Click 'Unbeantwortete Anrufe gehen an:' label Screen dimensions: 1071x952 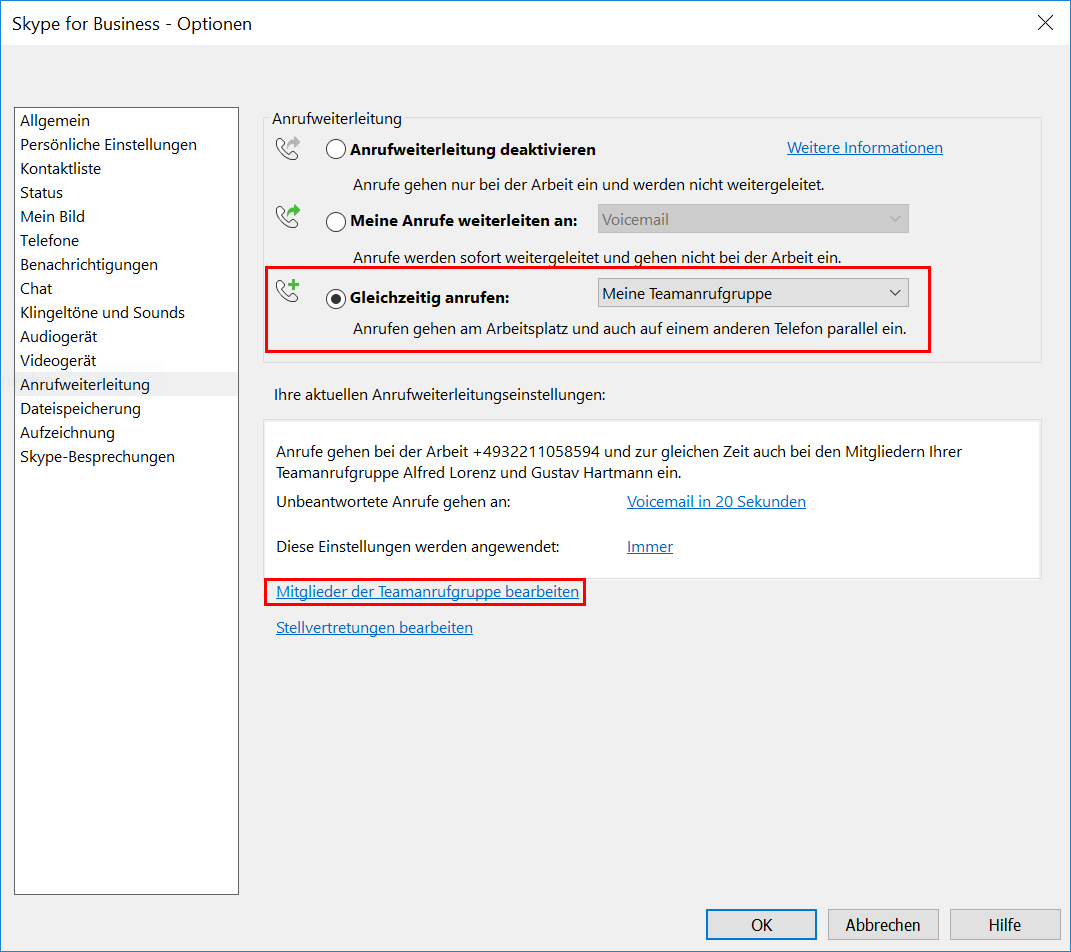(x=393, y=501)
